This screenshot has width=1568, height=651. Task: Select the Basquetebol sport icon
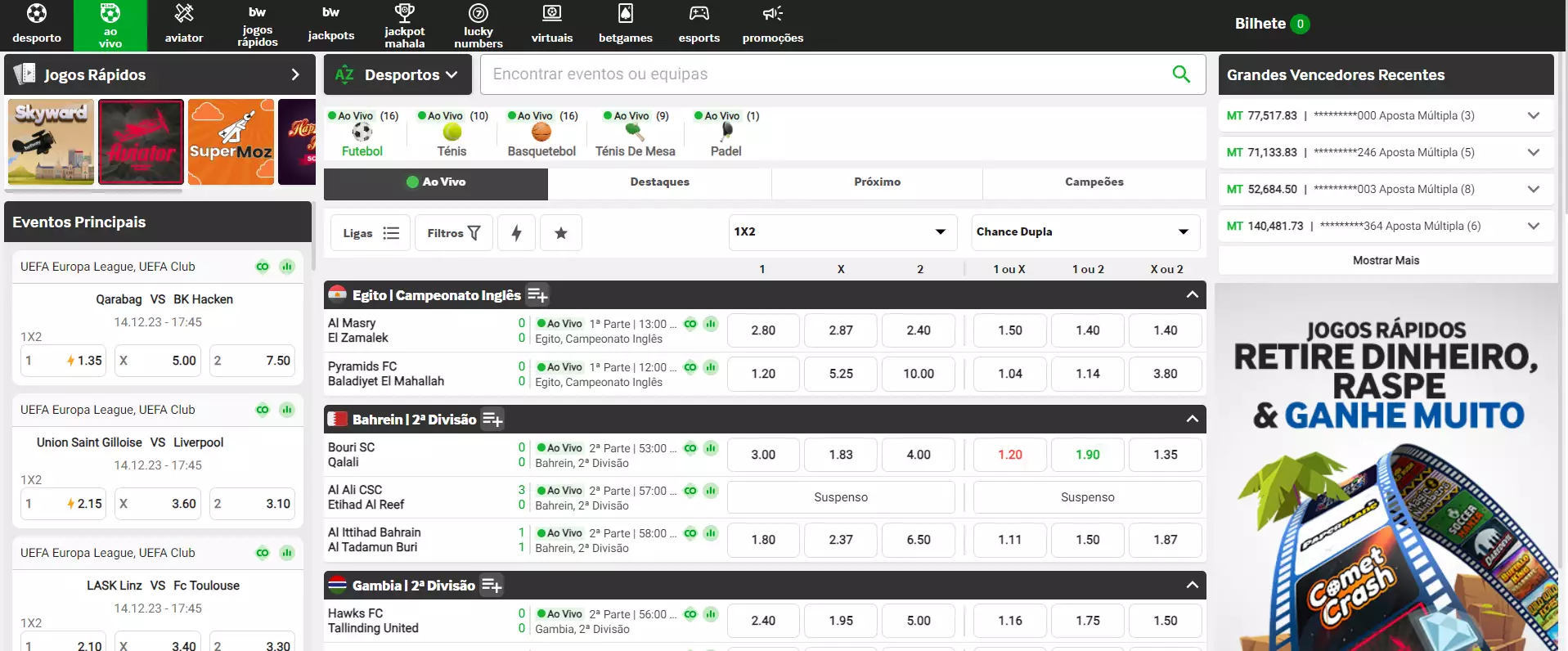click(x=541, y=133)
